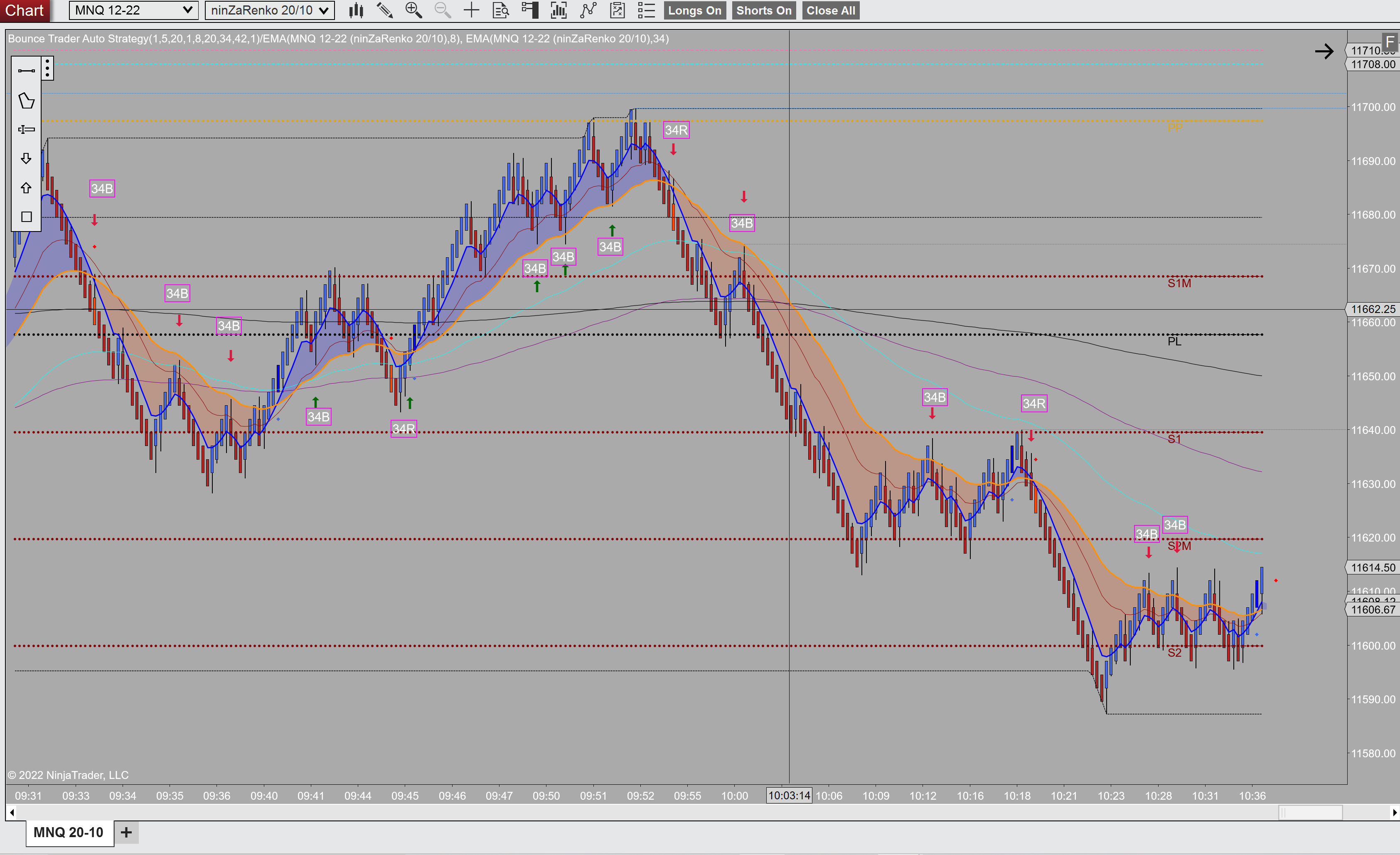Image resolution: width=1400 pixels, height=855 pixels.
Task: Open the Data Box icon
Action: (x=501, y=10)
